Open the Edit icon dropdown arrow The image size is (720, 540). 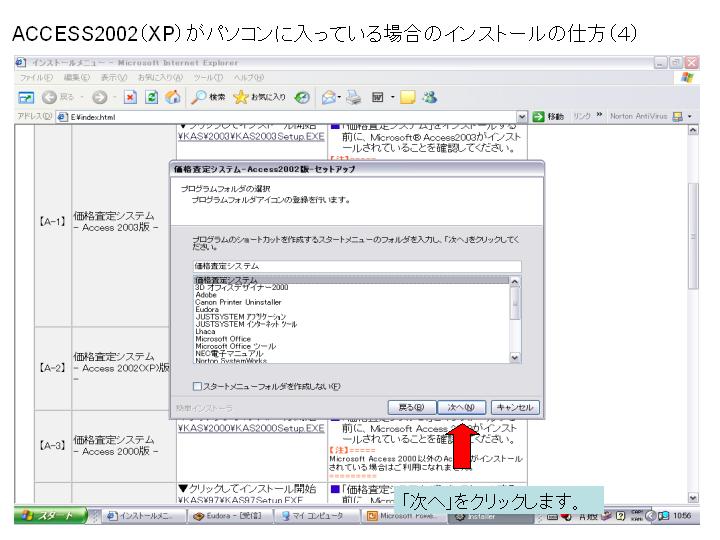pyautogui.click(x=393, y=97)
